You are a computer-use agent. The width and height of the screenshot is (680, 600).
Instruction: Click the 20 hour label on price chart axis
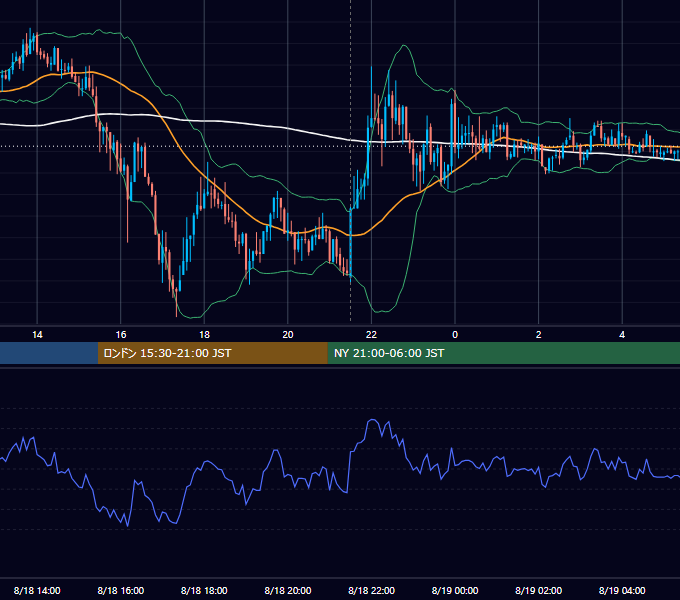(288, 335)
